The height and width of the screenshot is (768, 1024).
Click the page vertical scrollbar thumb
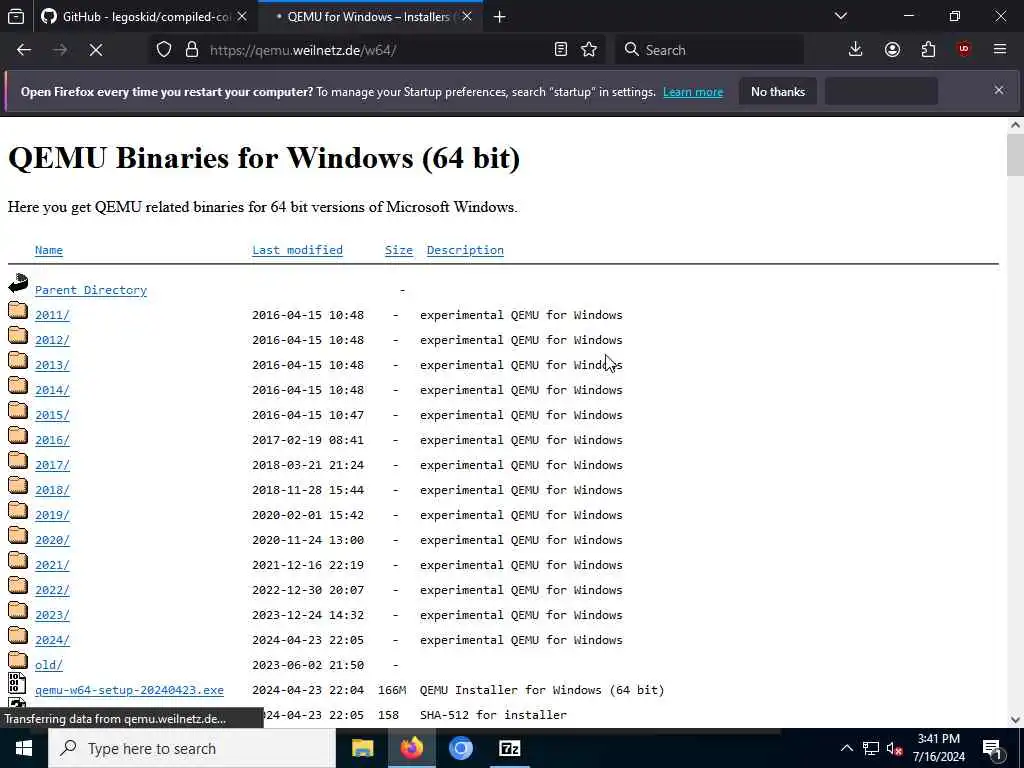pos(1015,155)
